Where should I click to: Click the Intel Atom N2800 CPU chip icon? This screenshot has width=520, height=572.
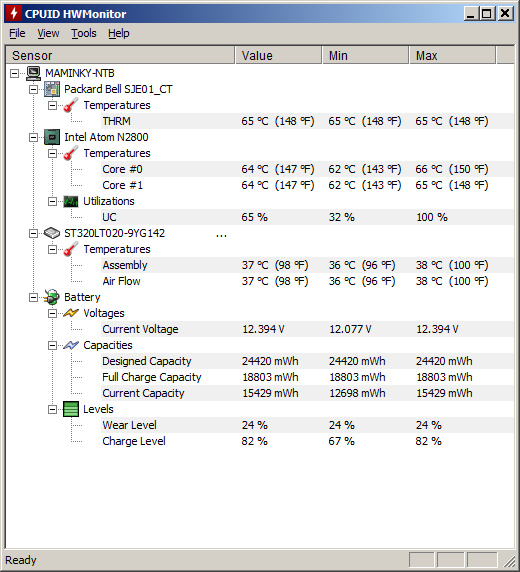tap(52, 137)
